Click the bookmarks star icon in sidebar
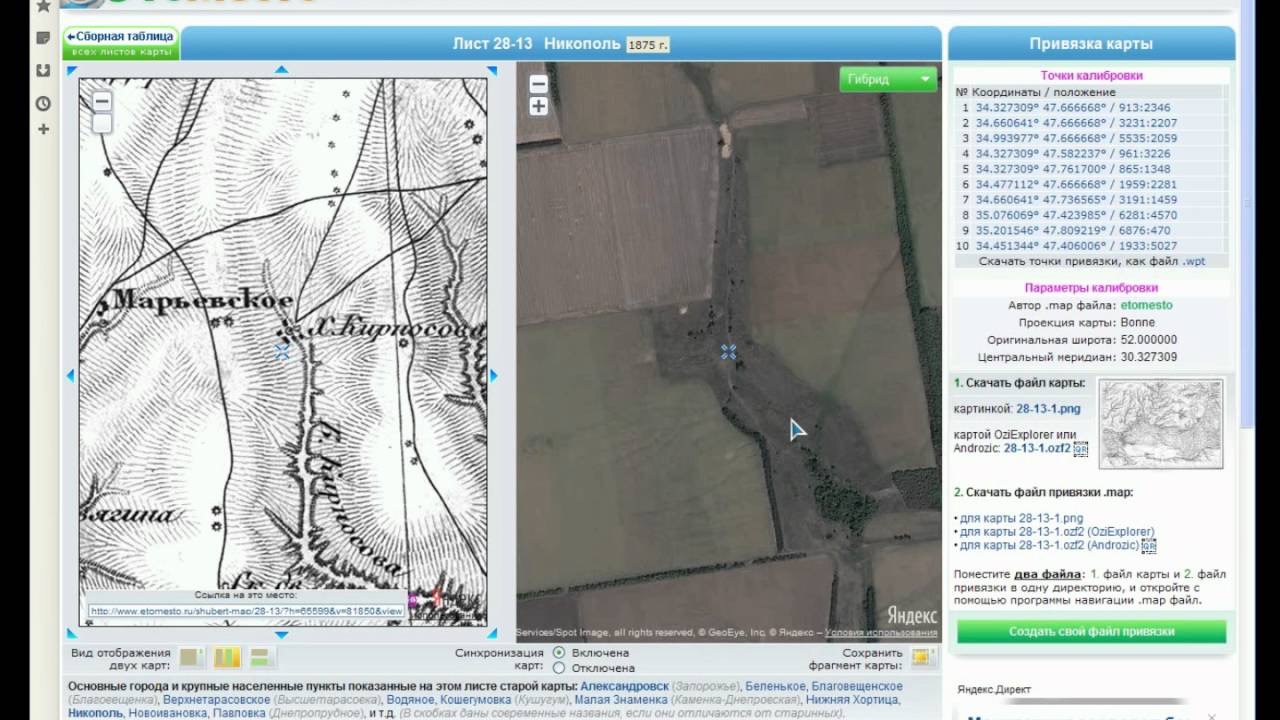This screenshot has height=720, width=1280. (43, 7)
